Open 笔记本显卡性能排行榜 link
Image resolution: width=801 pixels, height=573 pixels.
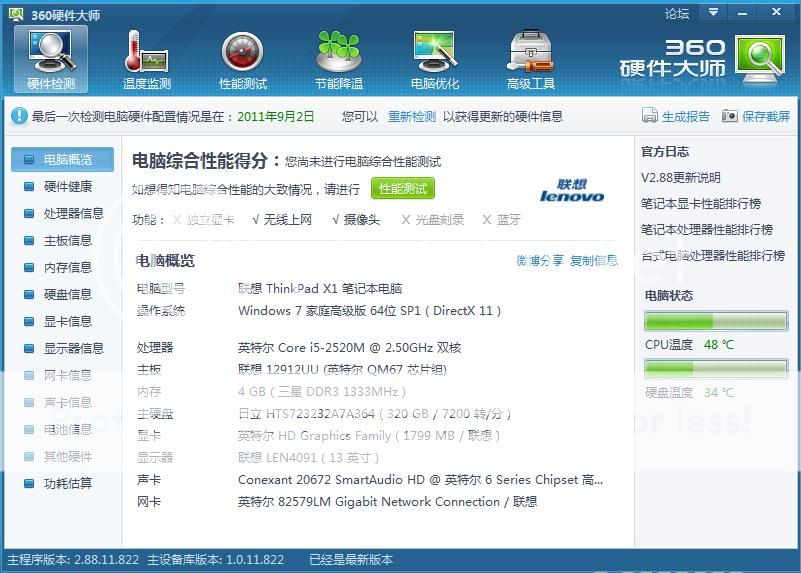click(701, 204)
